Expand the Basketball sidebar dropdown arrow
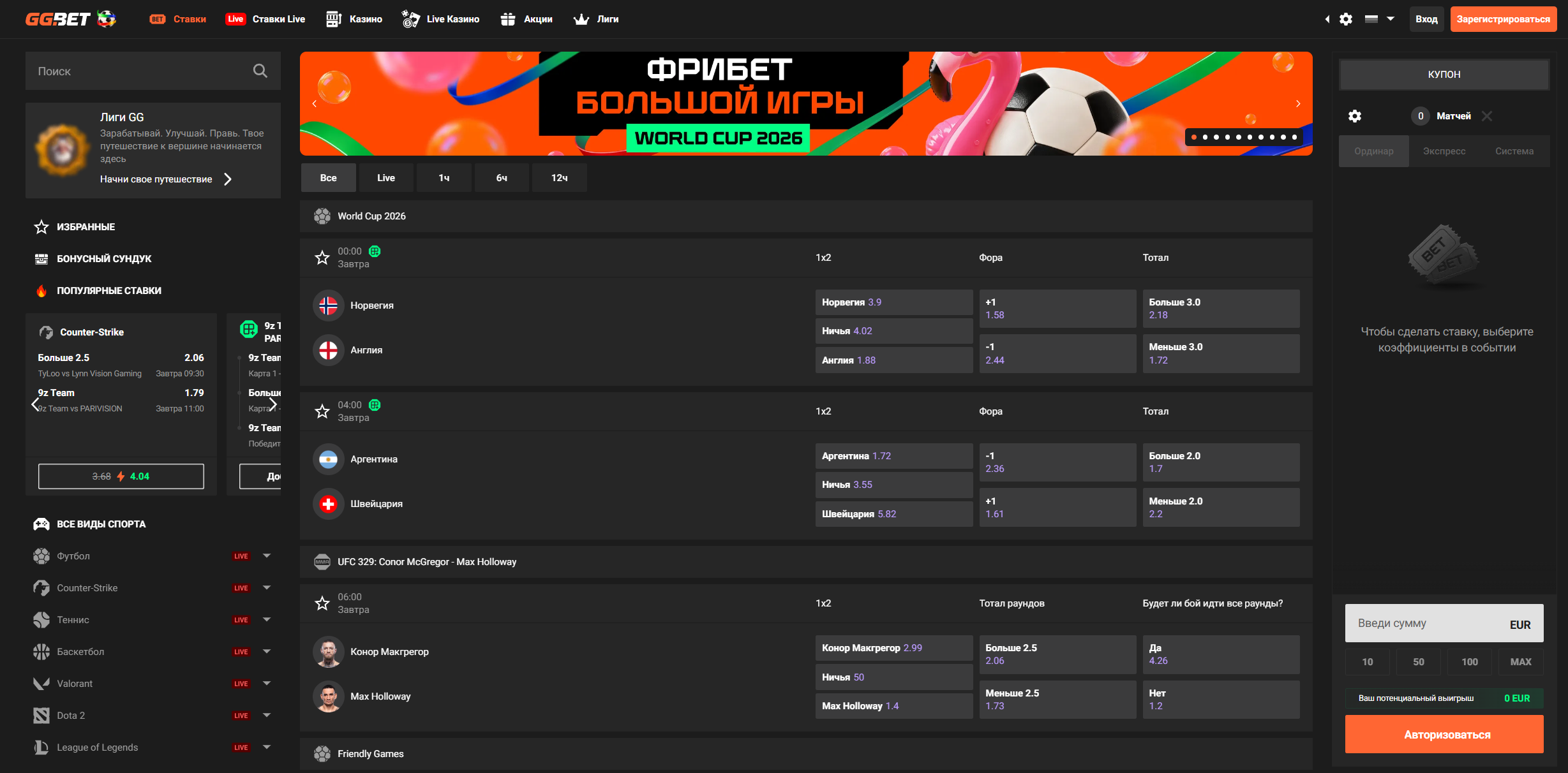This screenshot has height=773, width=1568. click(267, 652)
